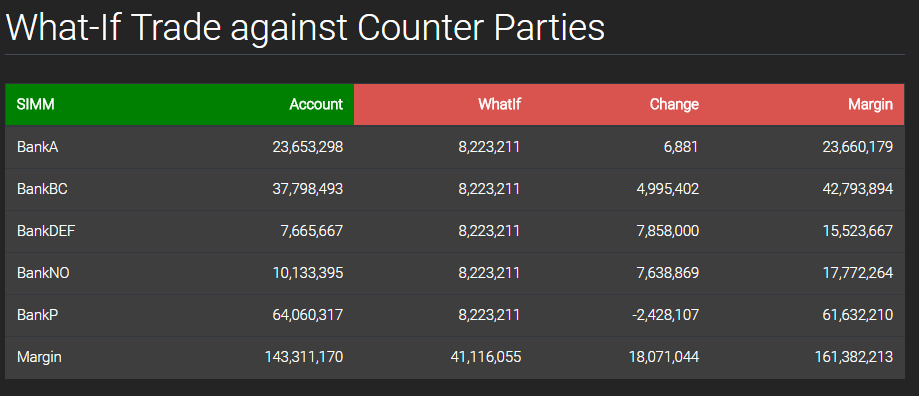Select BankNO account value 10,133,395
Viewport: 919px width, 396px height.
pos(308,273)
